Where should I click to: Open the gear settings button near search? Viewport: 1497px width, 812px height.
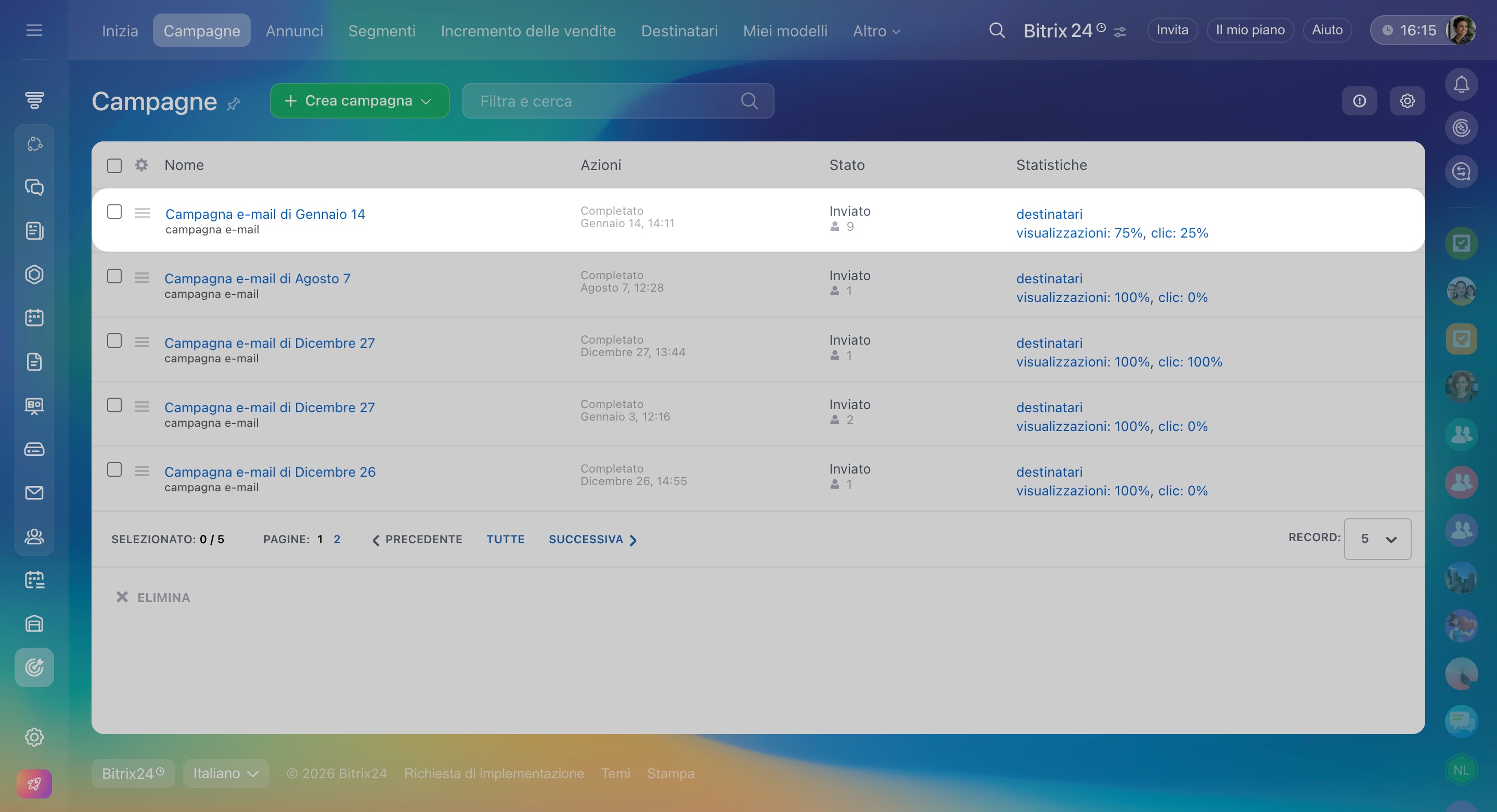pos(1407,101)
